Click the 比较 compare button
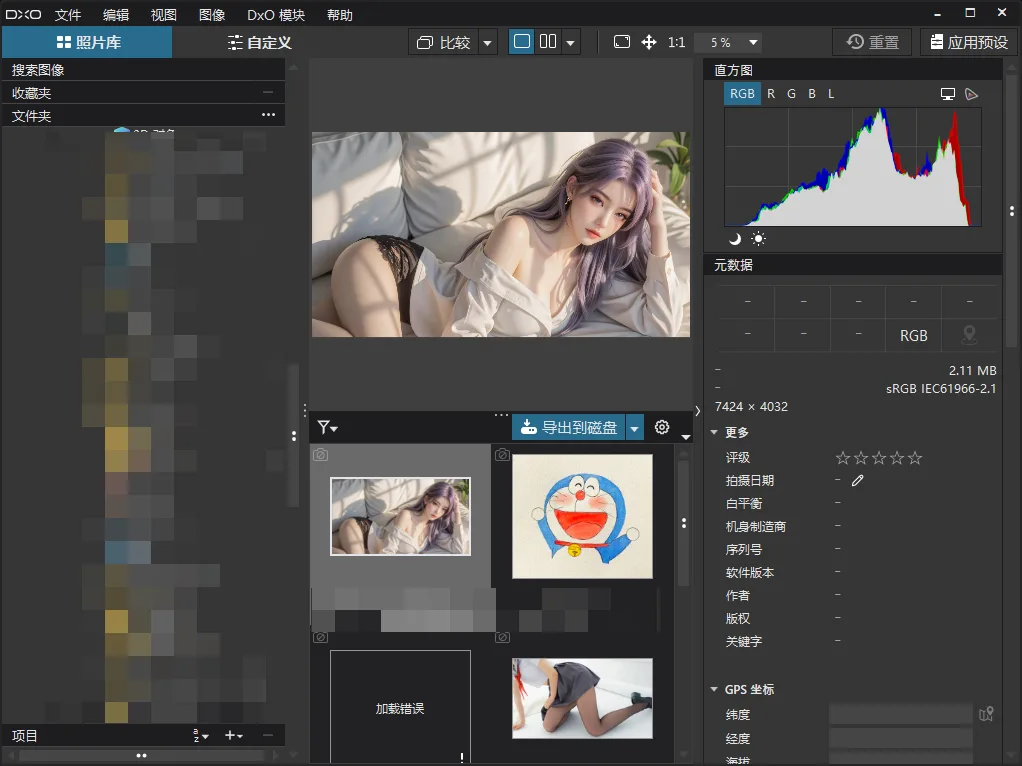The width and height of the screenshot is (1022, 766). click(x=444, y=42)
